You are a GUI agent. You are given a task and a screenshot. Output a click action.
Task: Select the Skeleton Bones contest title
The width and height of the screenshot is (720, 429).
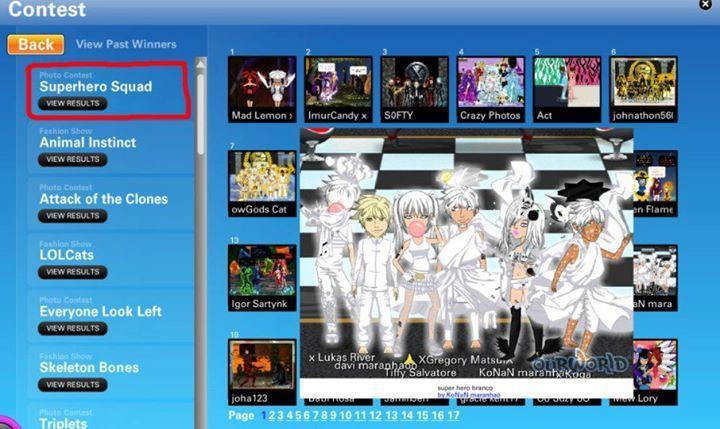89,367
